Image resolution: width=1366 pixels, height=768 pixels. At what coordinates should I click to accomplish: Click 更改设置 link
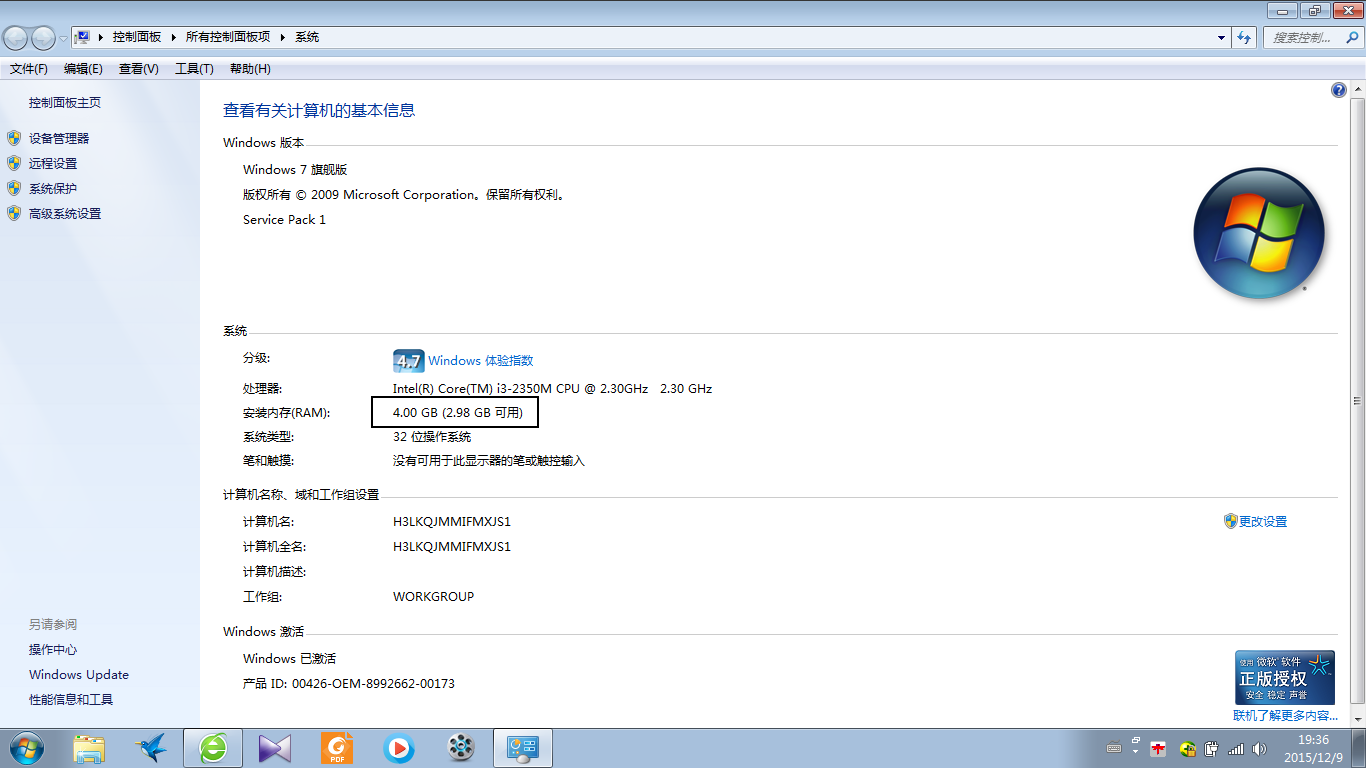1263,521
